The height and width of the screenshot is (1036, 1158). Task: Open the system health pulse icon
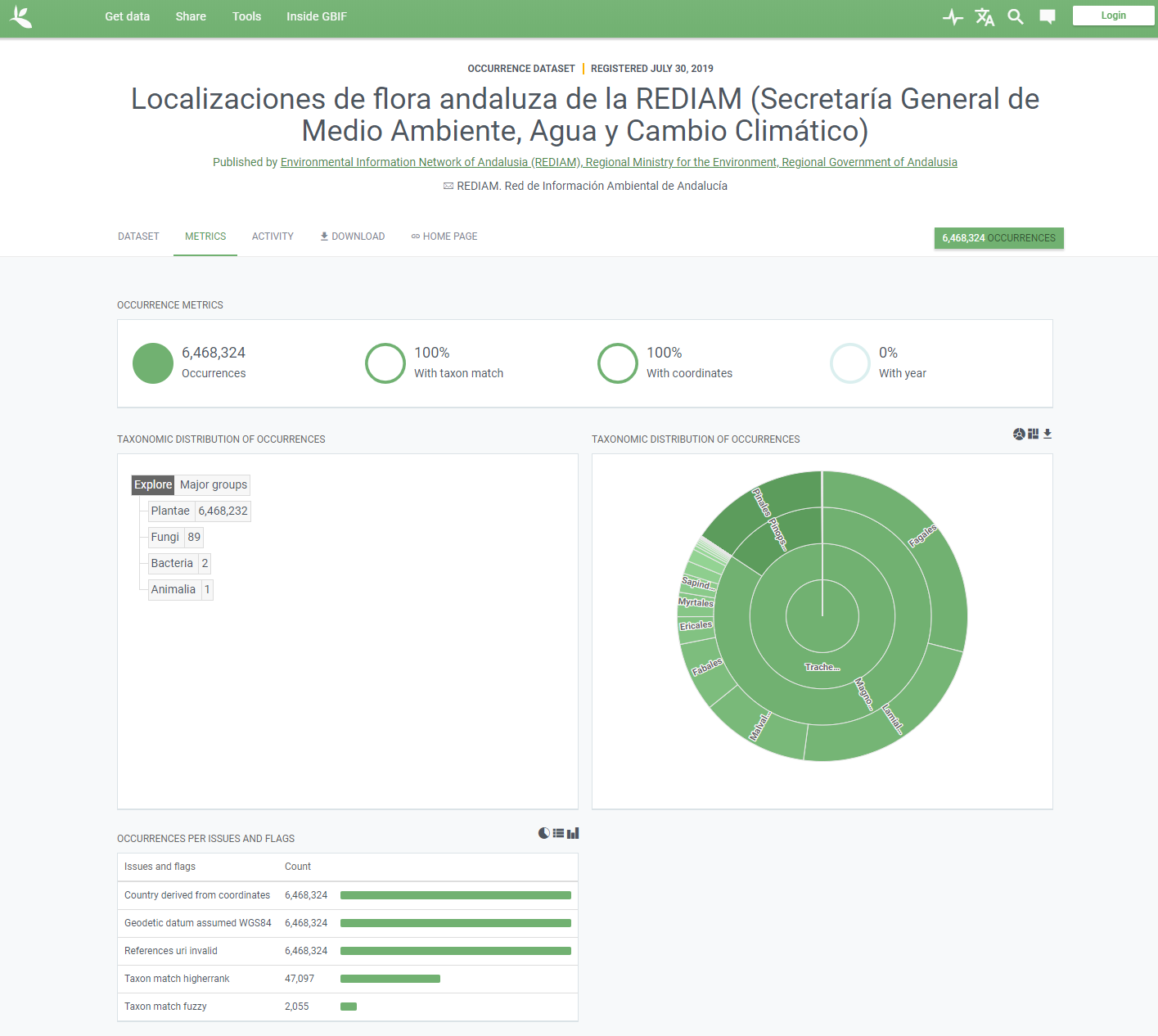coord(953,17)
